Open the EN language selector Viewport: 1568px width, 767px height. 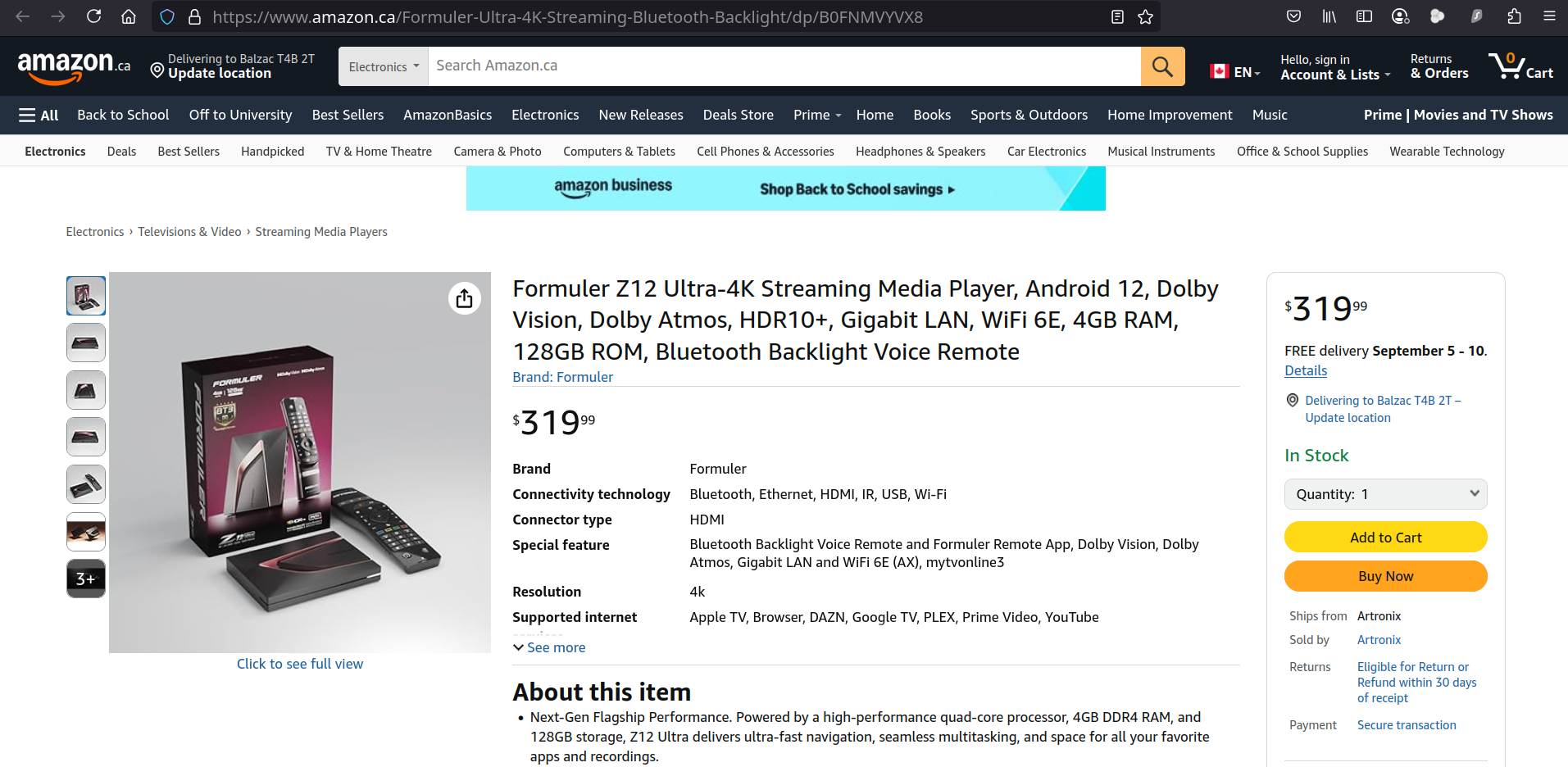pyautogui.click(x=1235, y=72)
